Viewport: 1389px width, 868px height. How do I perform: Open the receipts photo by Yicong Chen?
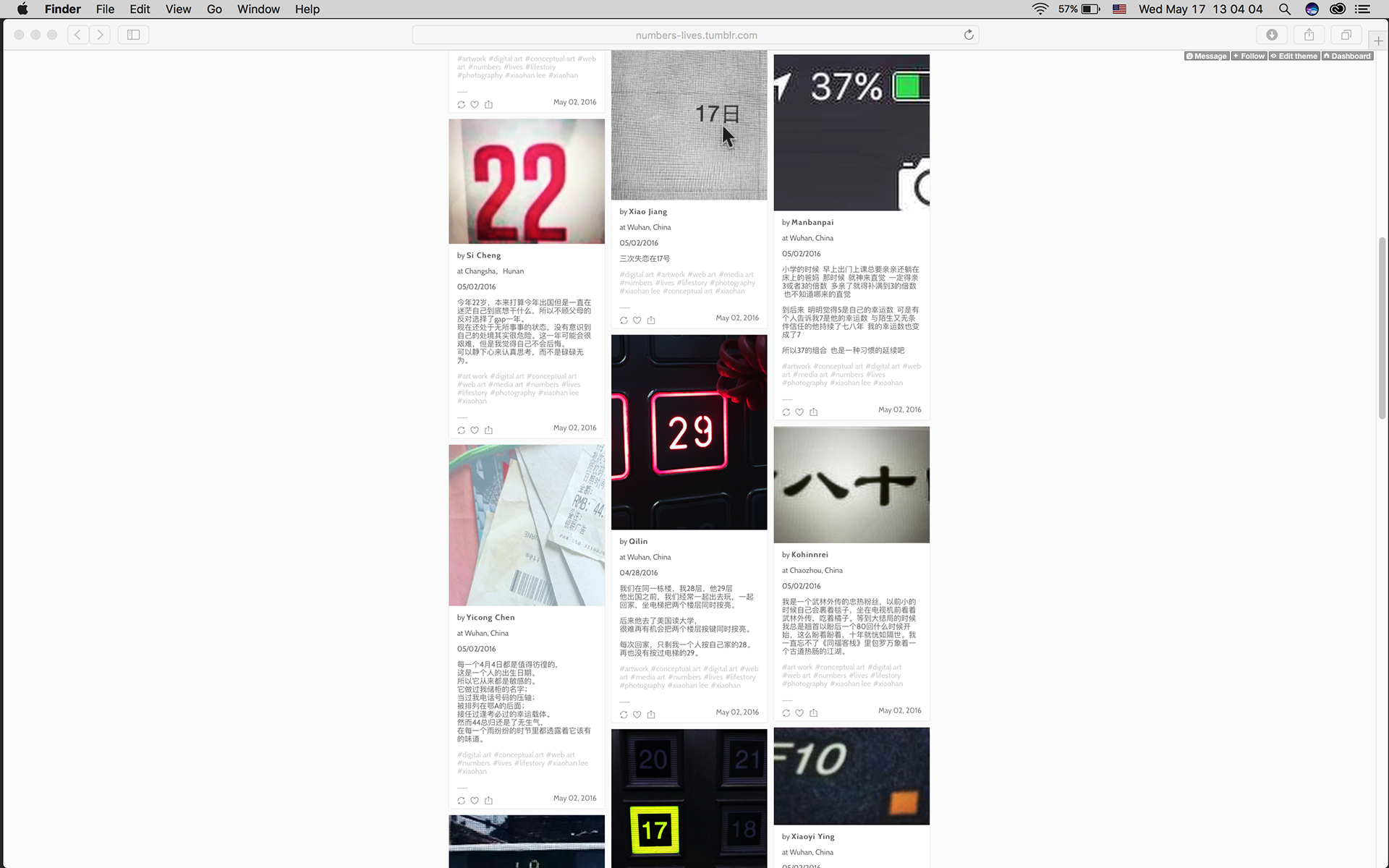527,525
